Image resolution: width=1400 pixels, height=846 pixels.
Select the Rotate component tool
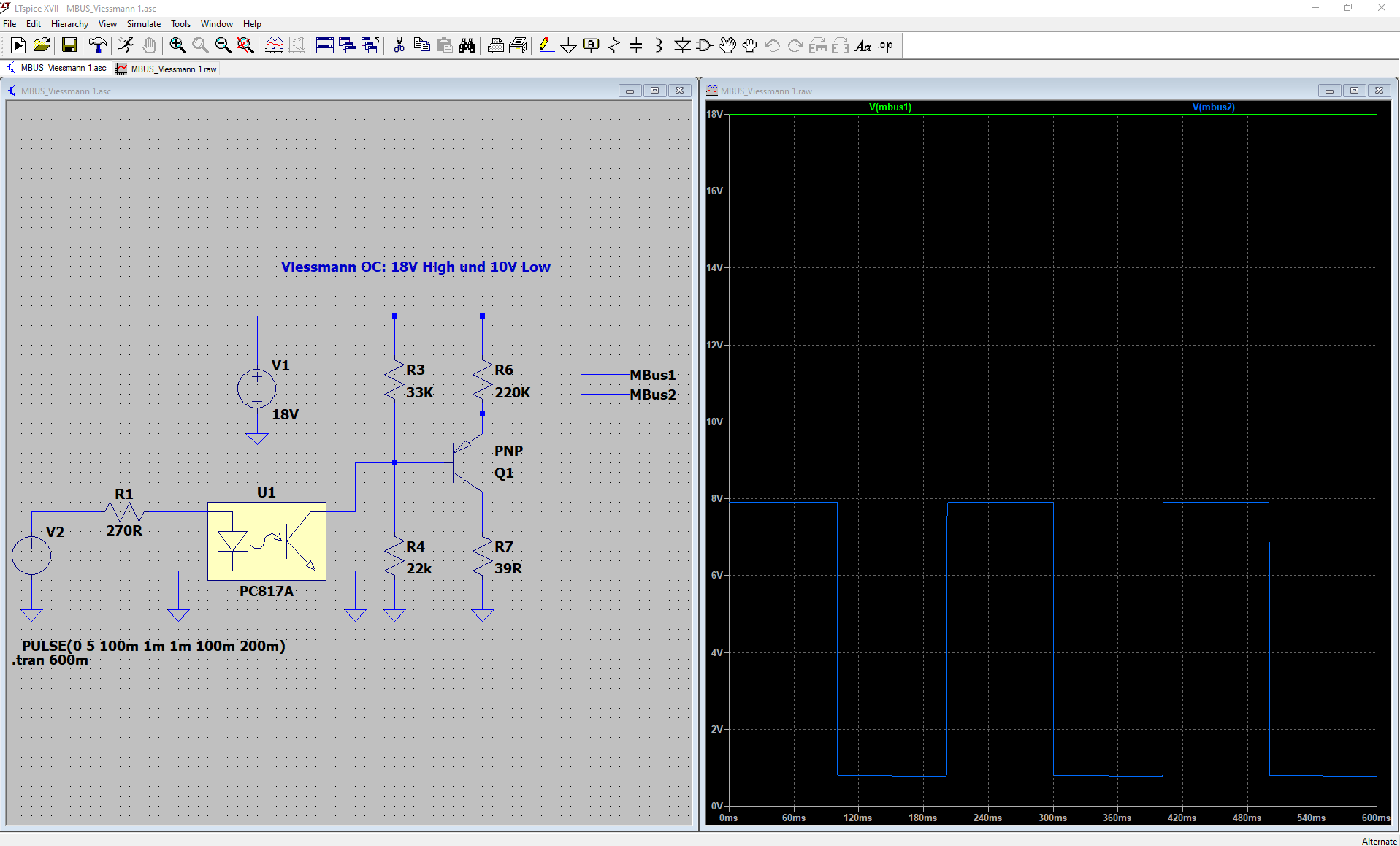[818, 45]
